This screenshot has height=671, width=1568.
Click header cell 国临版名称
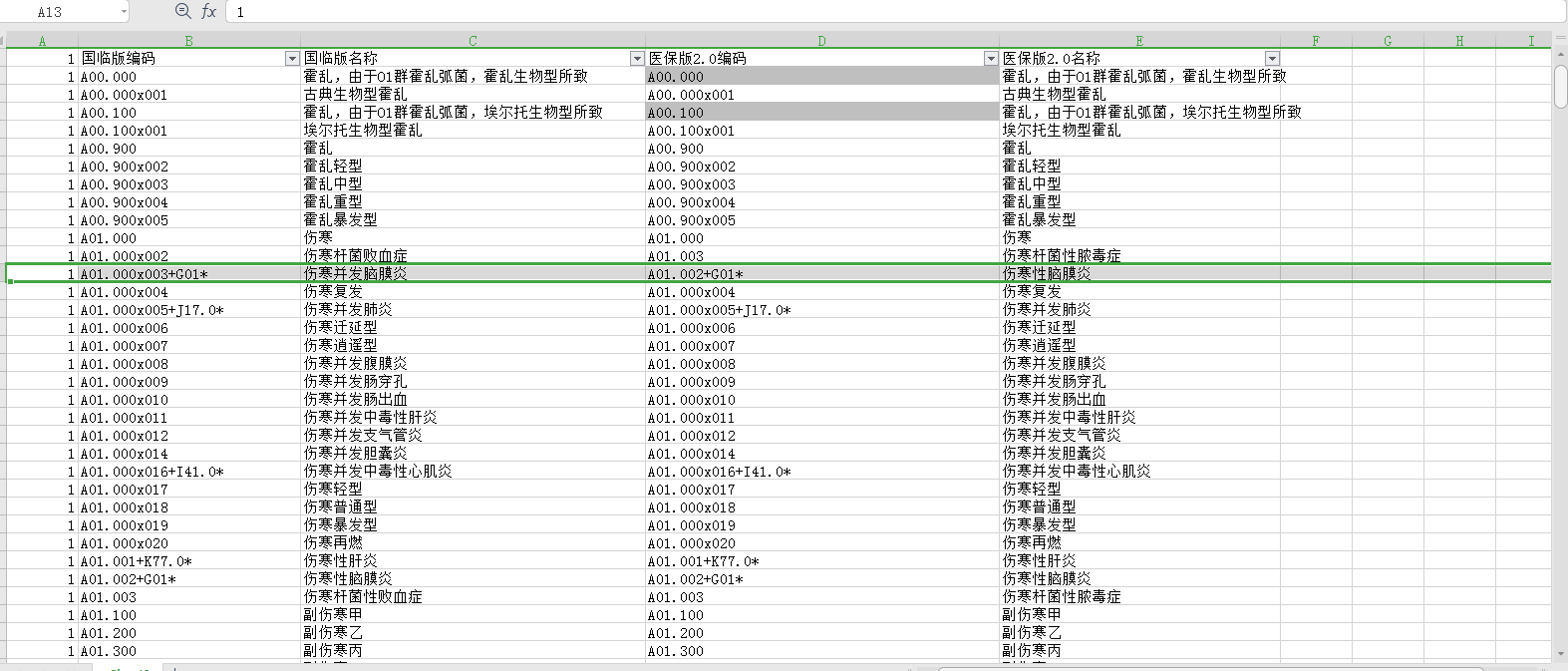[x=473, y=59]
